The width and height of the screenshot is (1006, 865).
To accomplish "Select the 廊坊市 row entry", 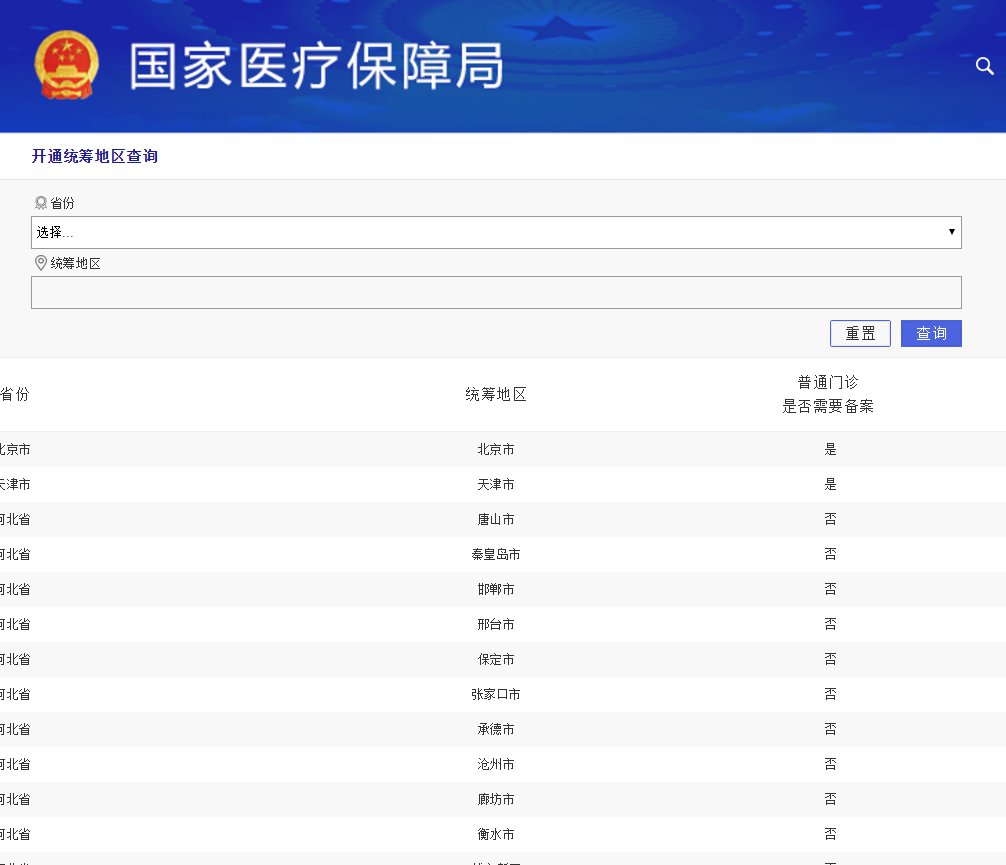I will (x=495, y=799).
